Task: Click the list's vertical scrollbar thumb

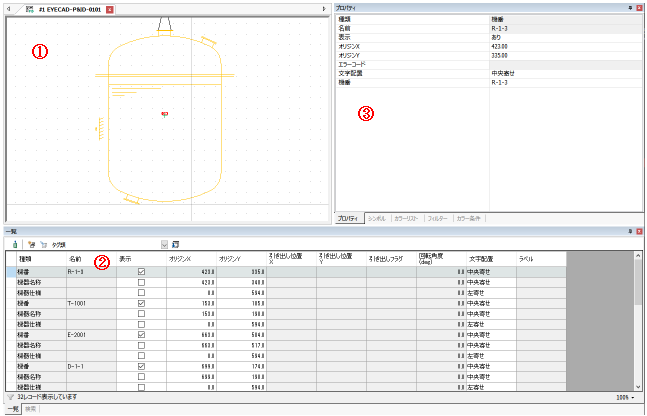Action: 638,282
